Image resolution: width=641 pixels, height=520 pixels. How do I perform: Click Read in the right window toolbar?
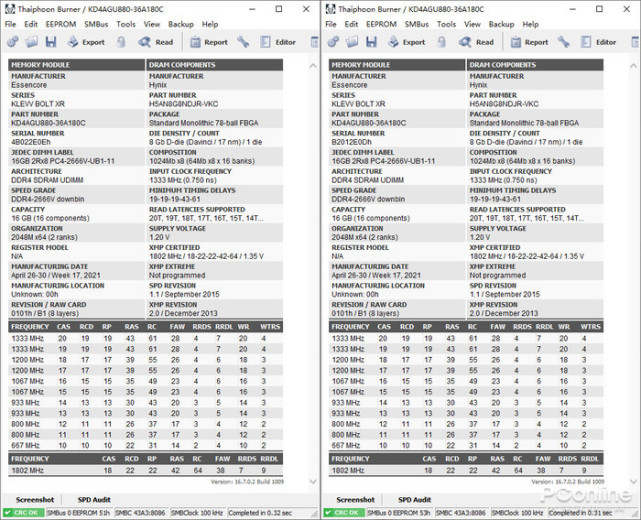click(476, 42)
